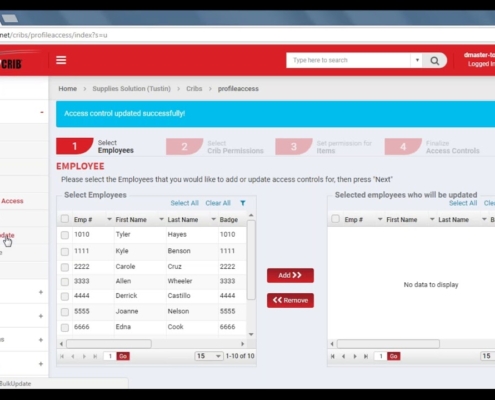The image size is (495, 400).
Task: Click the Clear All link in Select Employees
Action: [218, 203]
